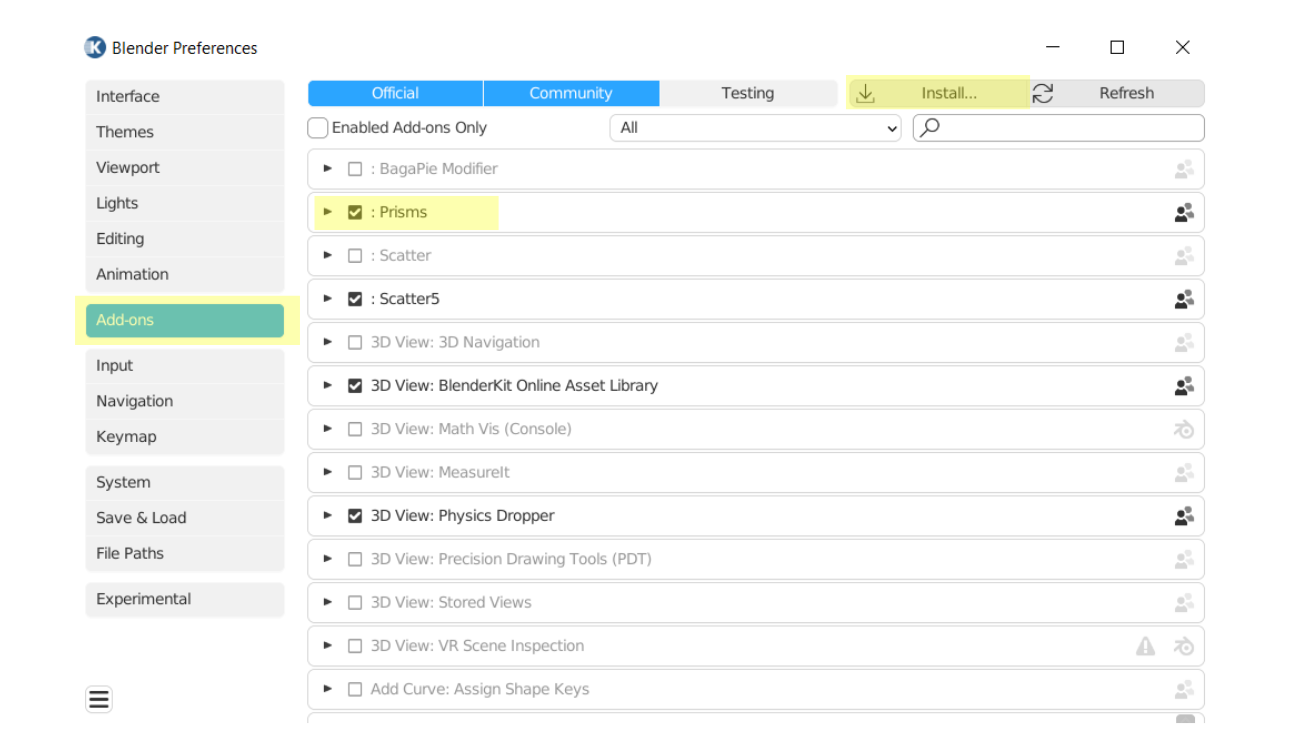Click the magnifier icon in search field

[929, 127]
